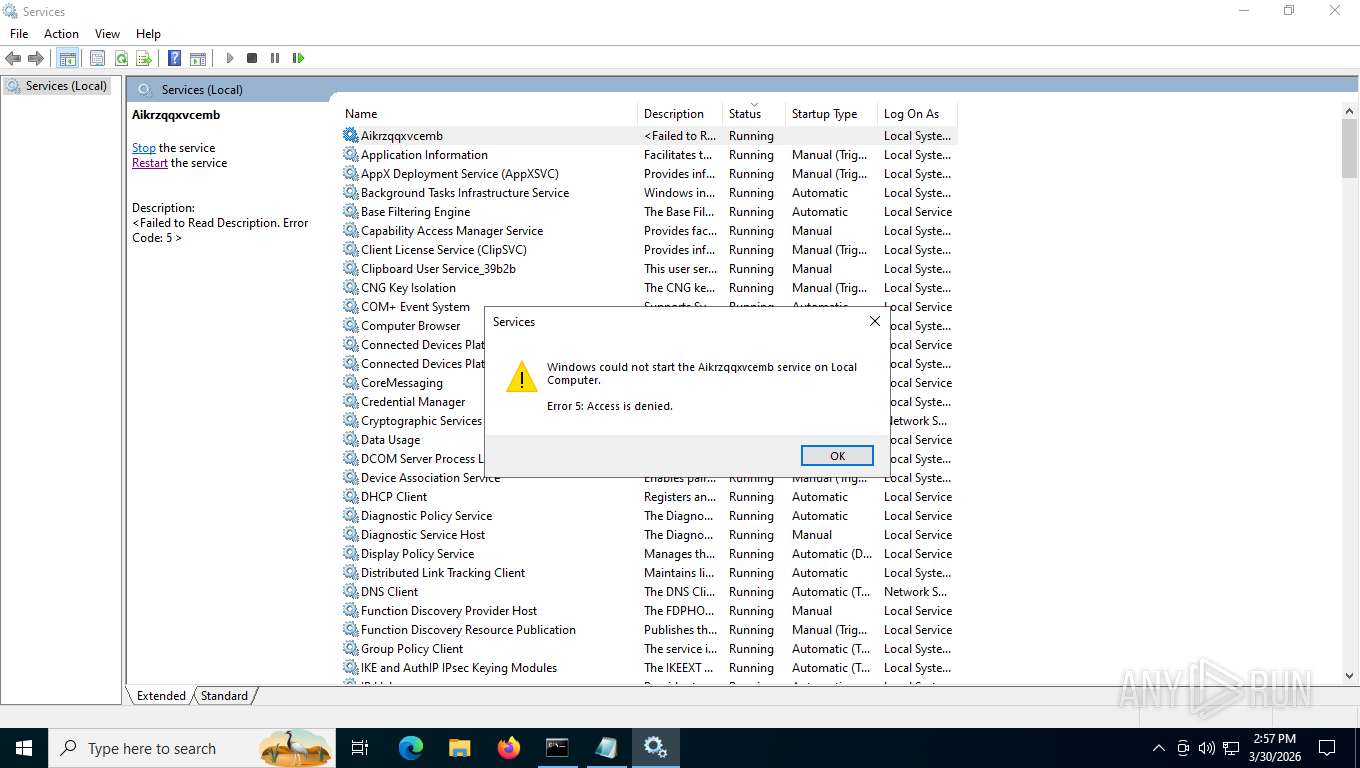Screen dimensions: 1360x768
Task: Open the Windows Start button
Action: [24, 748]
